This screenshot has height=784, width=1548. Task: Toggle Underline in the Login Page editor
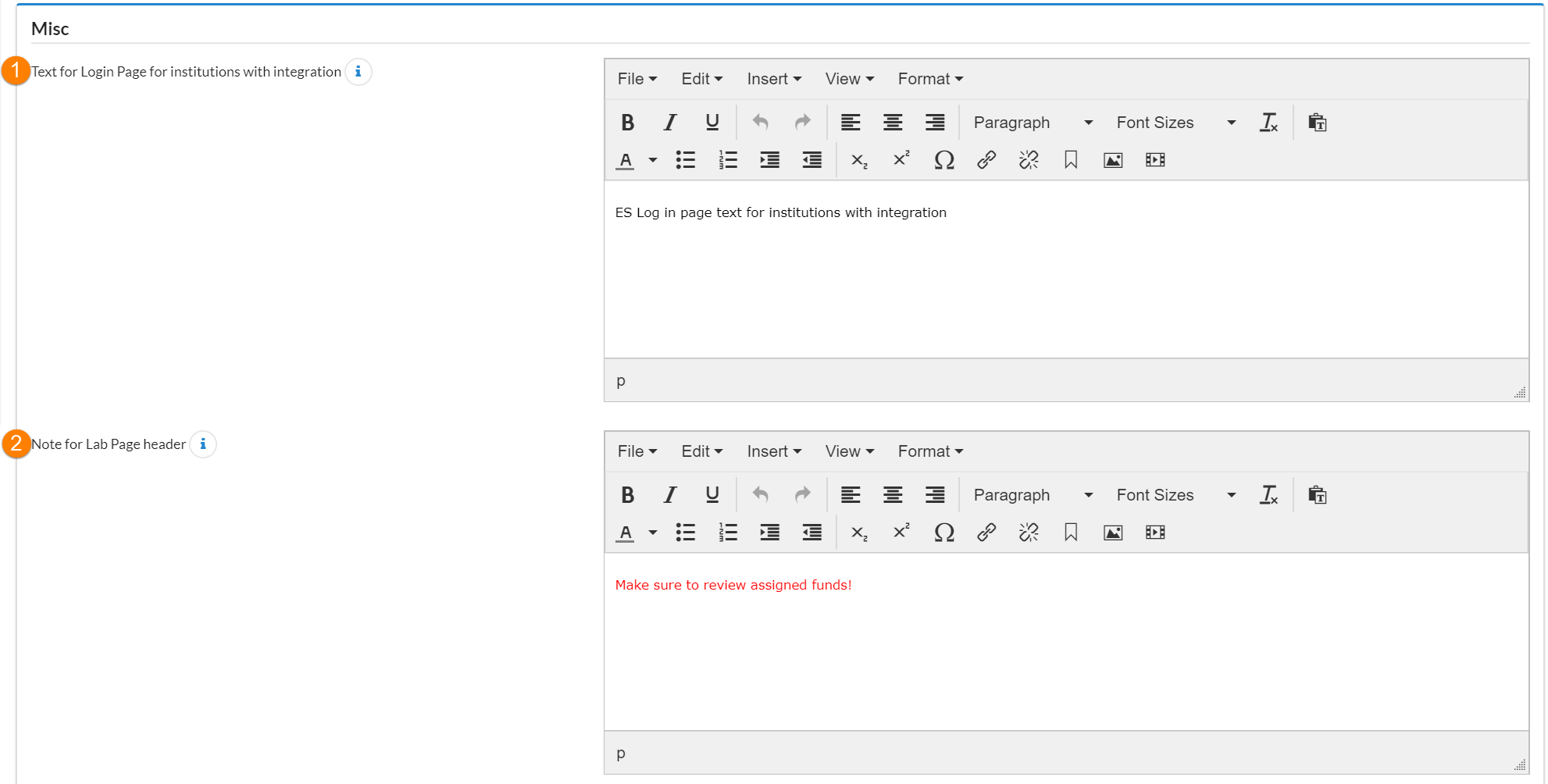pos(712,123)
